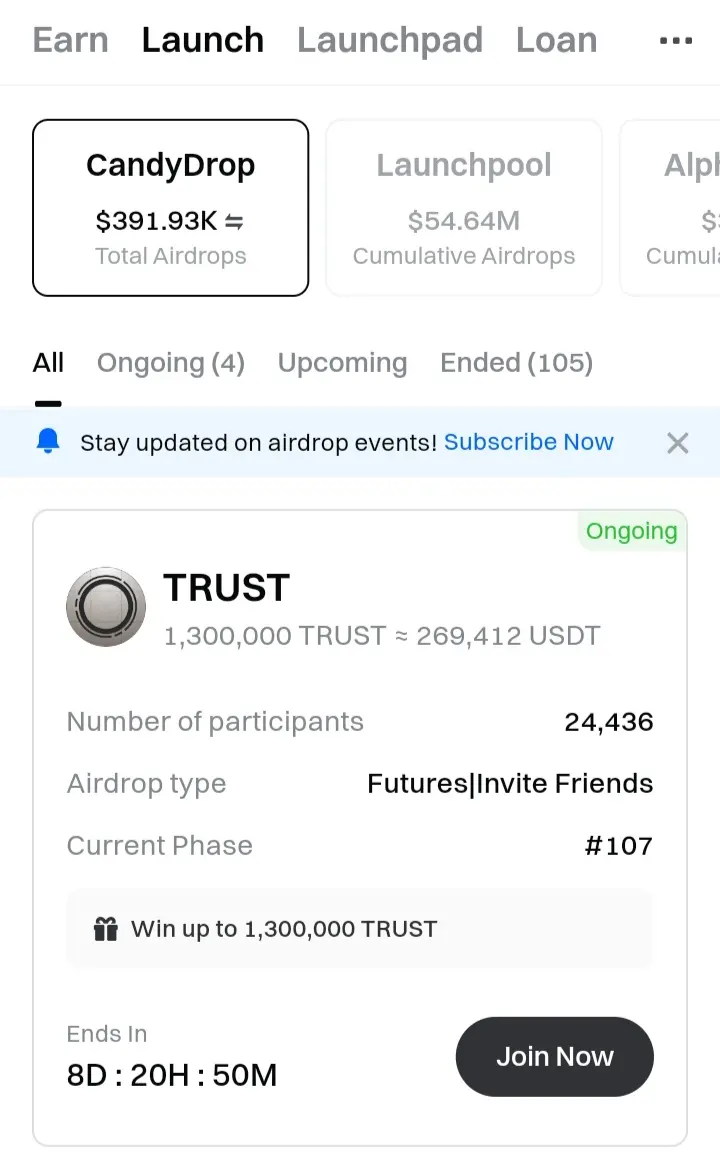
Task: Switch to the Launchpad tab
Action: 390,40
